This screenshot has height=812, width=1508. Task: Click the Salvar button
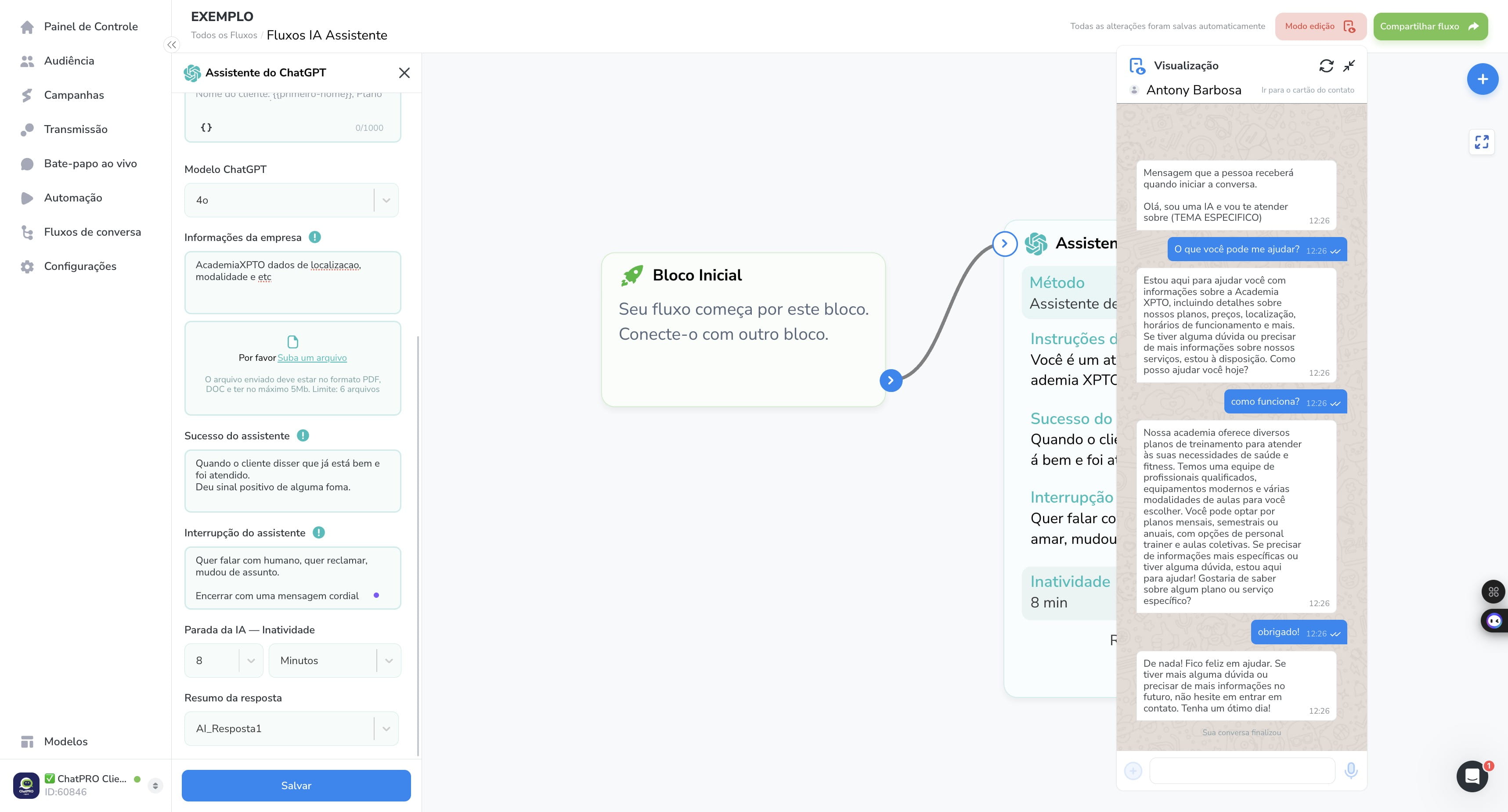[296, 786]
